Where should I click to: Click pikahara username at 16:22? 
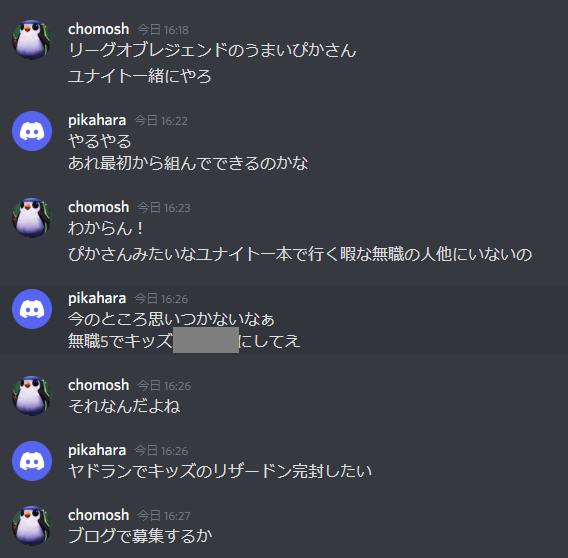pyautogui.click(x=97, y=120)
